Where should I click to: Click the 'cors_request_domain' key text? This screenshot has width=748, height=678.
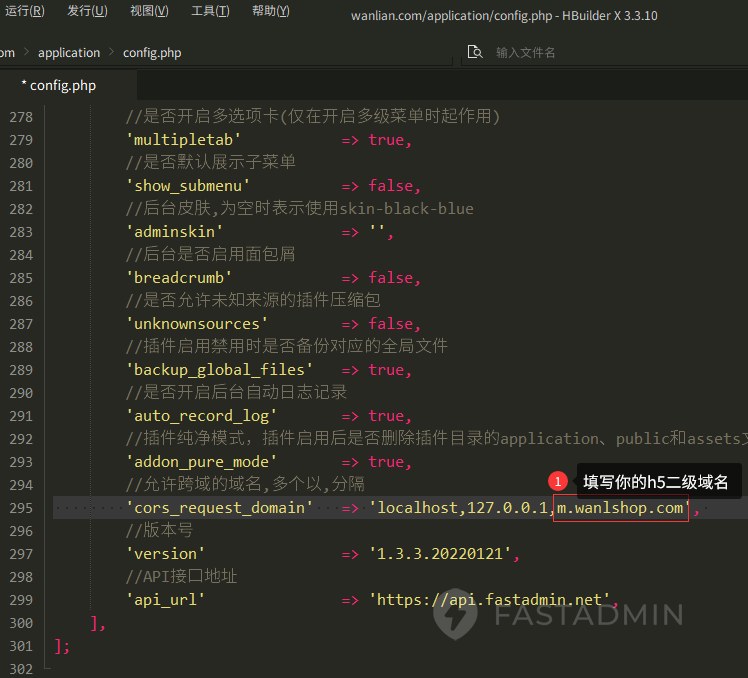pos(219,508)
